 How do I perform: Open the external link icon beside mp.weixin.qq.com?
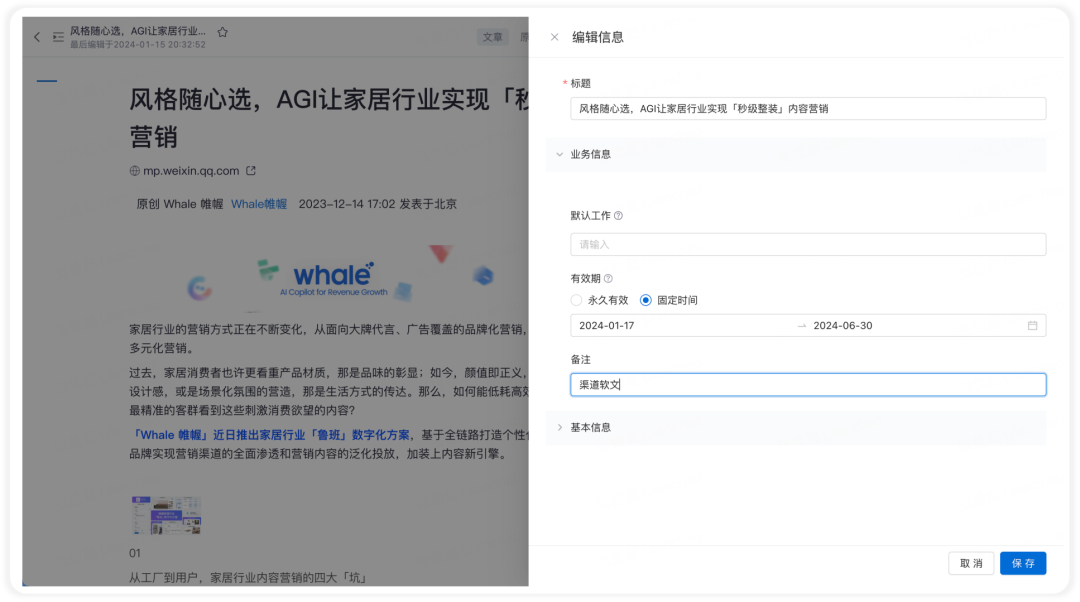[251, 171]
